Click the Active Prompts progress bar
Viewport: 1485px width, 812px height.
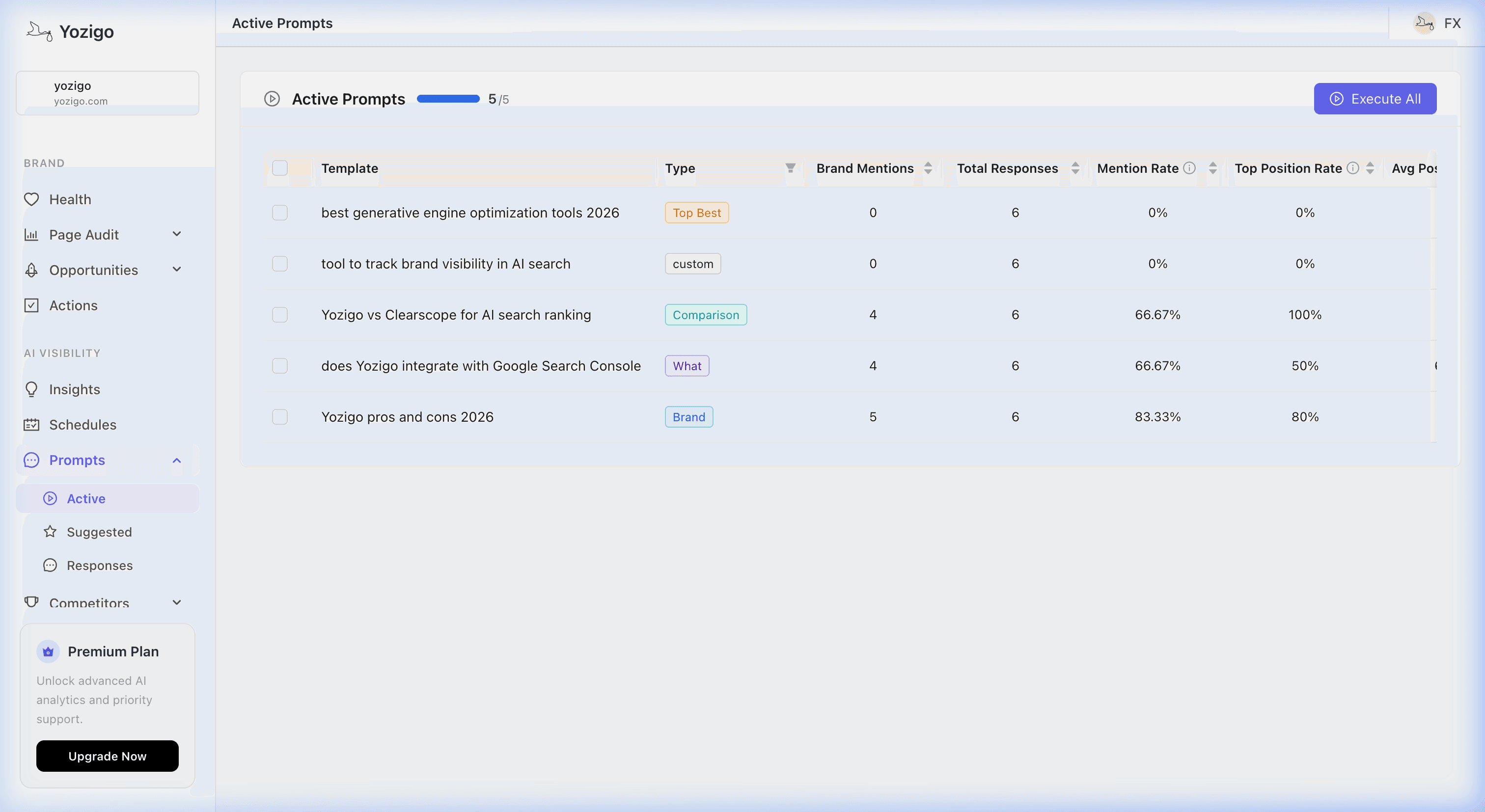pyautogui.click(x=448, y=99)
